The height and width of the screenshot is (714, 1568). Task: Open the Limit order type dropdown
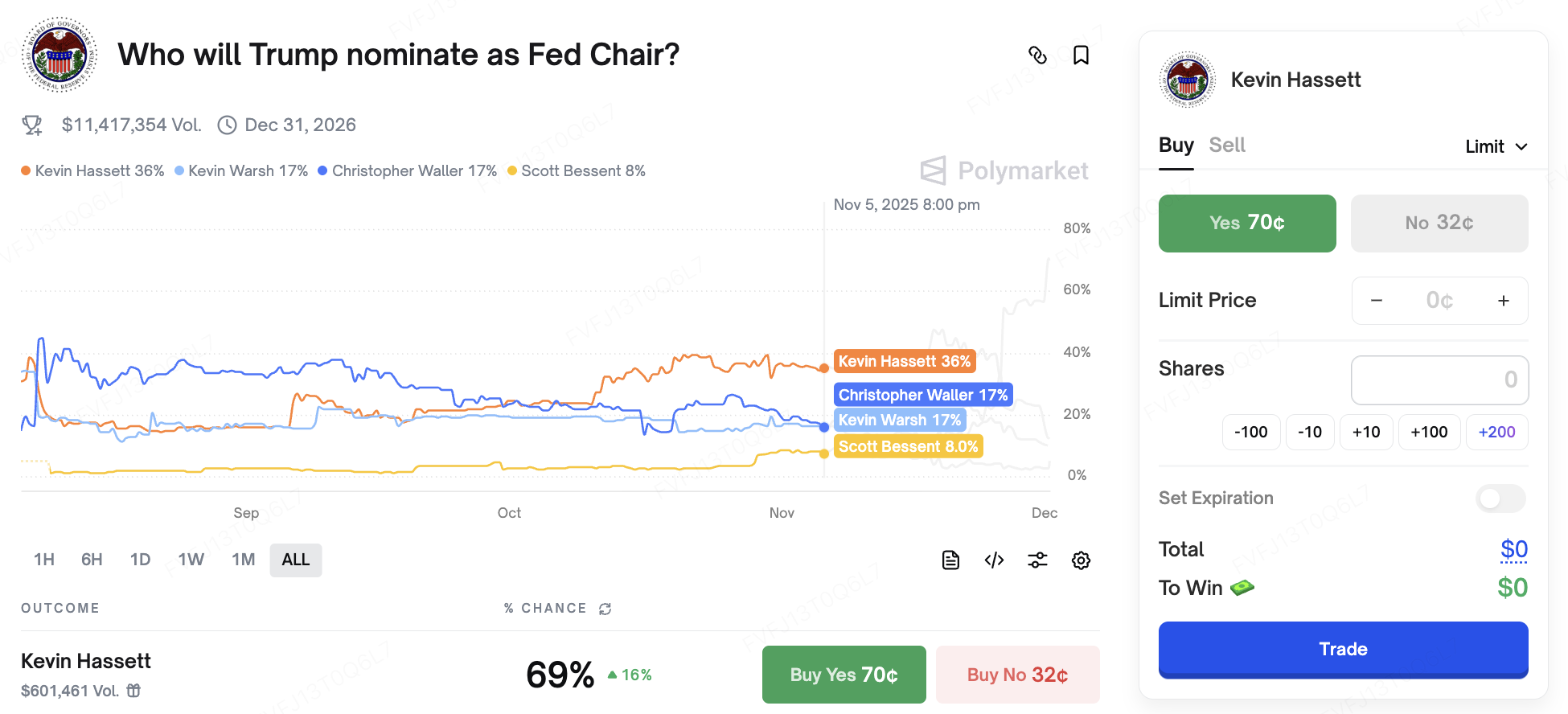click(x=1496, y=146)
